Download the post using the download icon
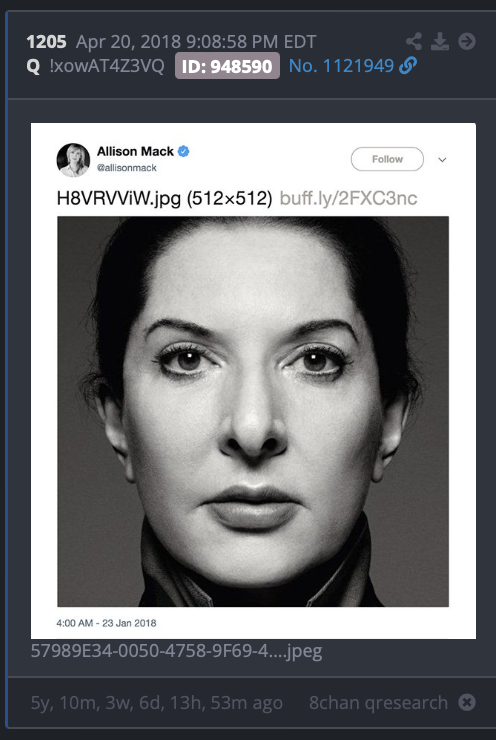The height and width of the screenshot is (740, 496). pyautogui.click(x=440, y=42)
